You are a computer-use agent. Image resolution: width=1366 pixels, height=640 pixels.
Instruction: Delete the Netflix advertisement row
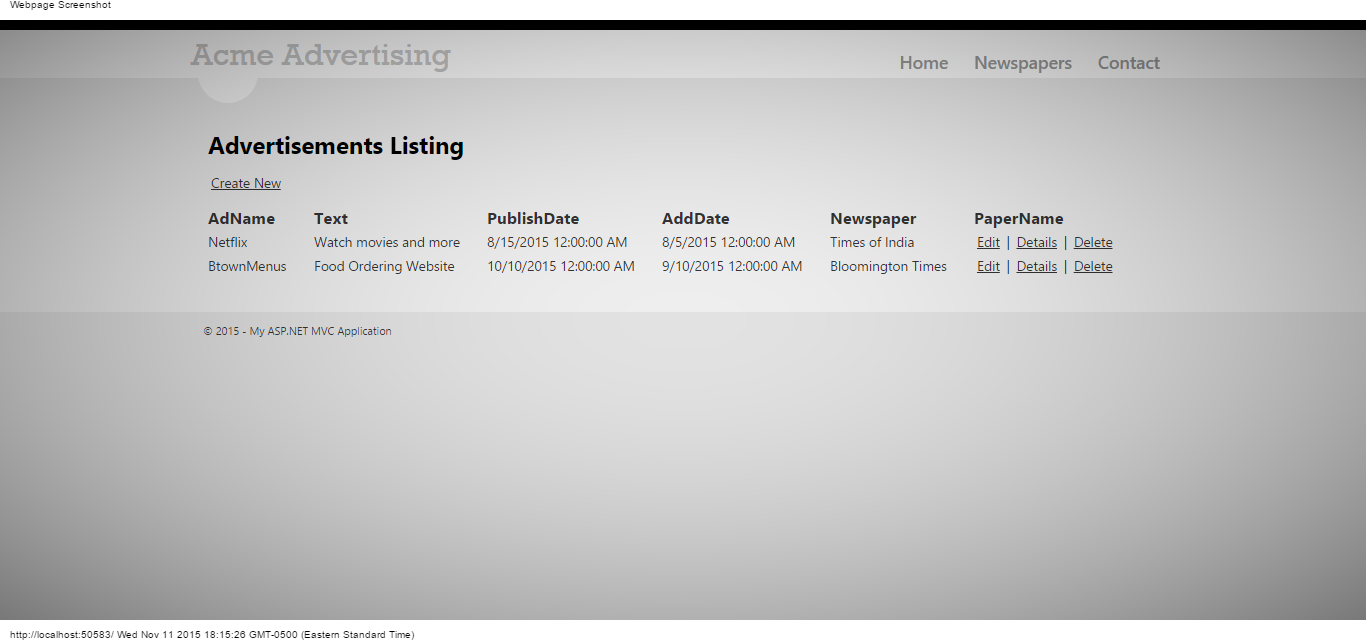(1092, 242)
